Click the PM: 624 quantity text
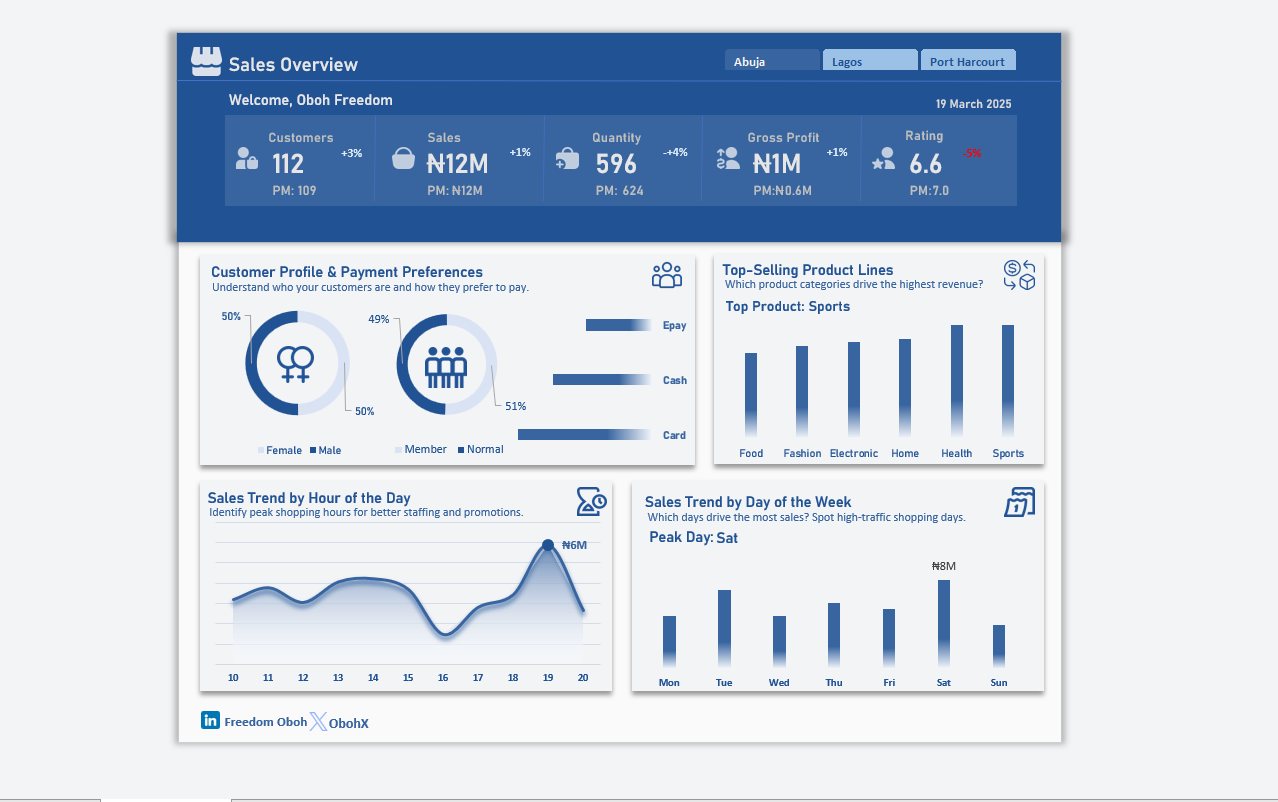 (x=620, y=190)
